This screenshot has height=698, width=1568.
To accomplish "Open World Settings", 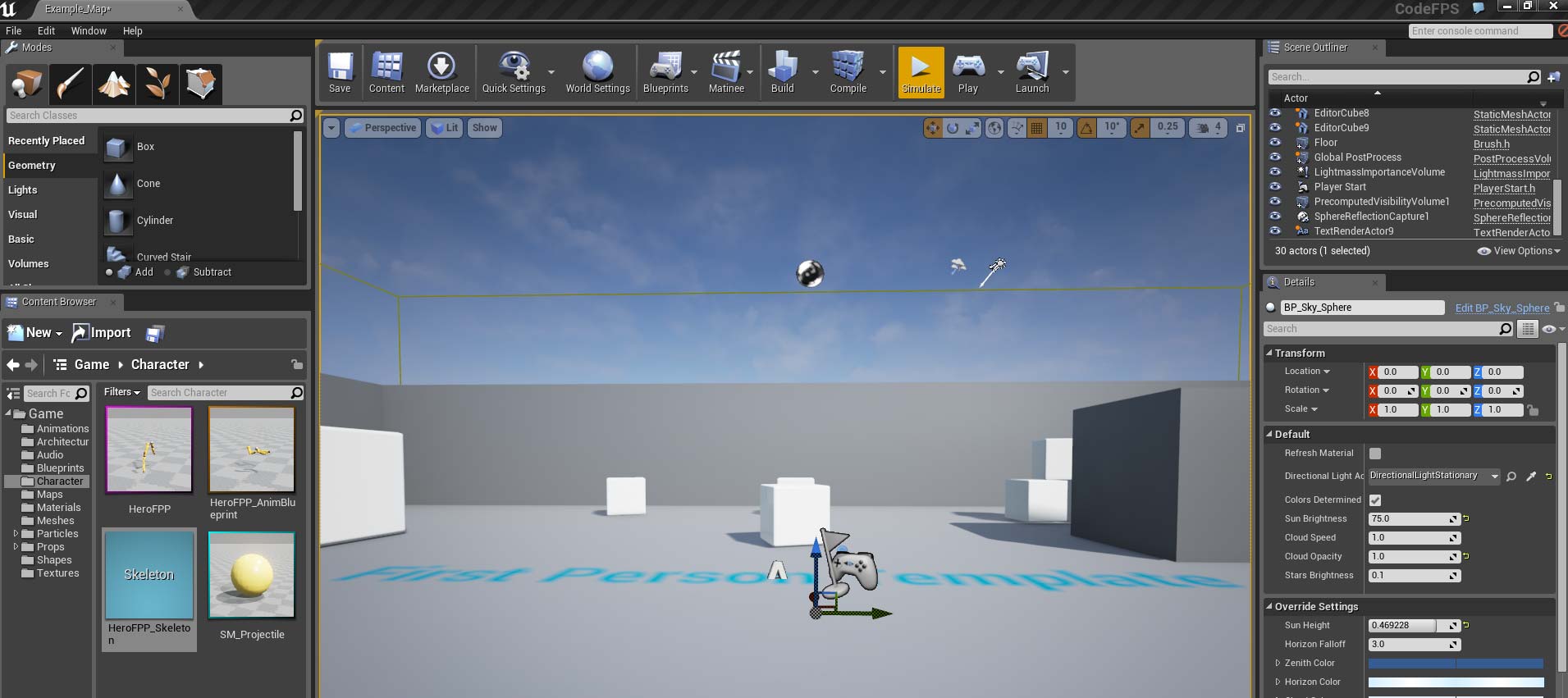I will pyautogui.click(x=597, y=73).
